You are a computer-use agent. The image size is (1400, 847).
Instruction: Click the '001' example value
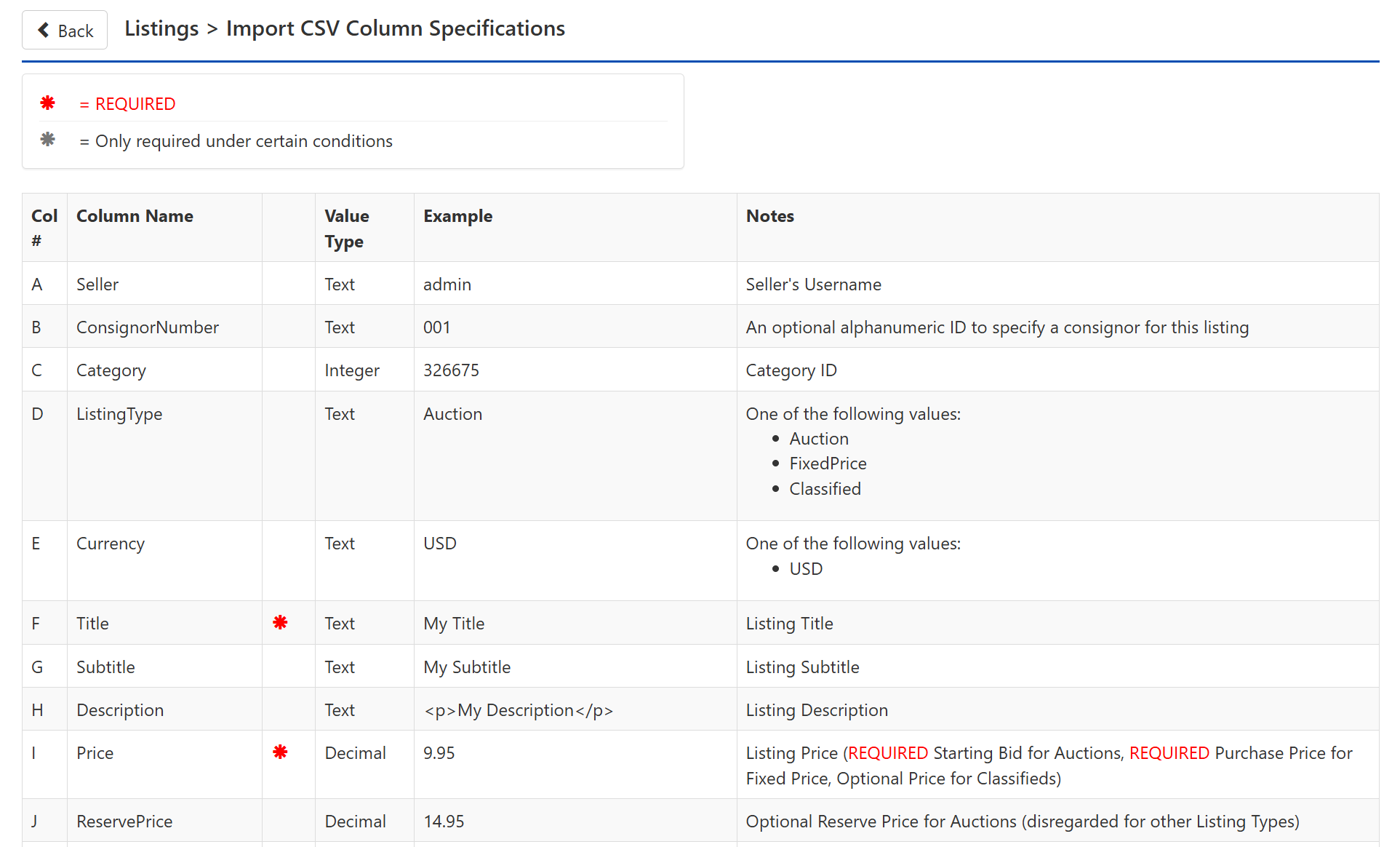click(x=437, y=327)
